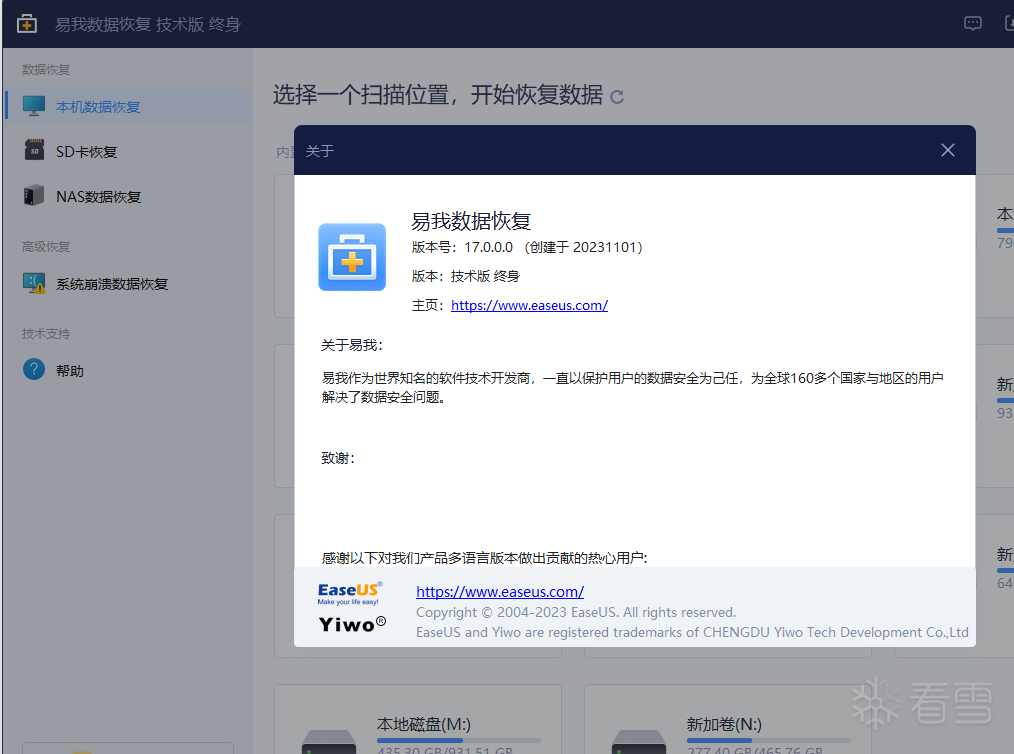Click the version text 17.0.0.0

pos(488,247)
